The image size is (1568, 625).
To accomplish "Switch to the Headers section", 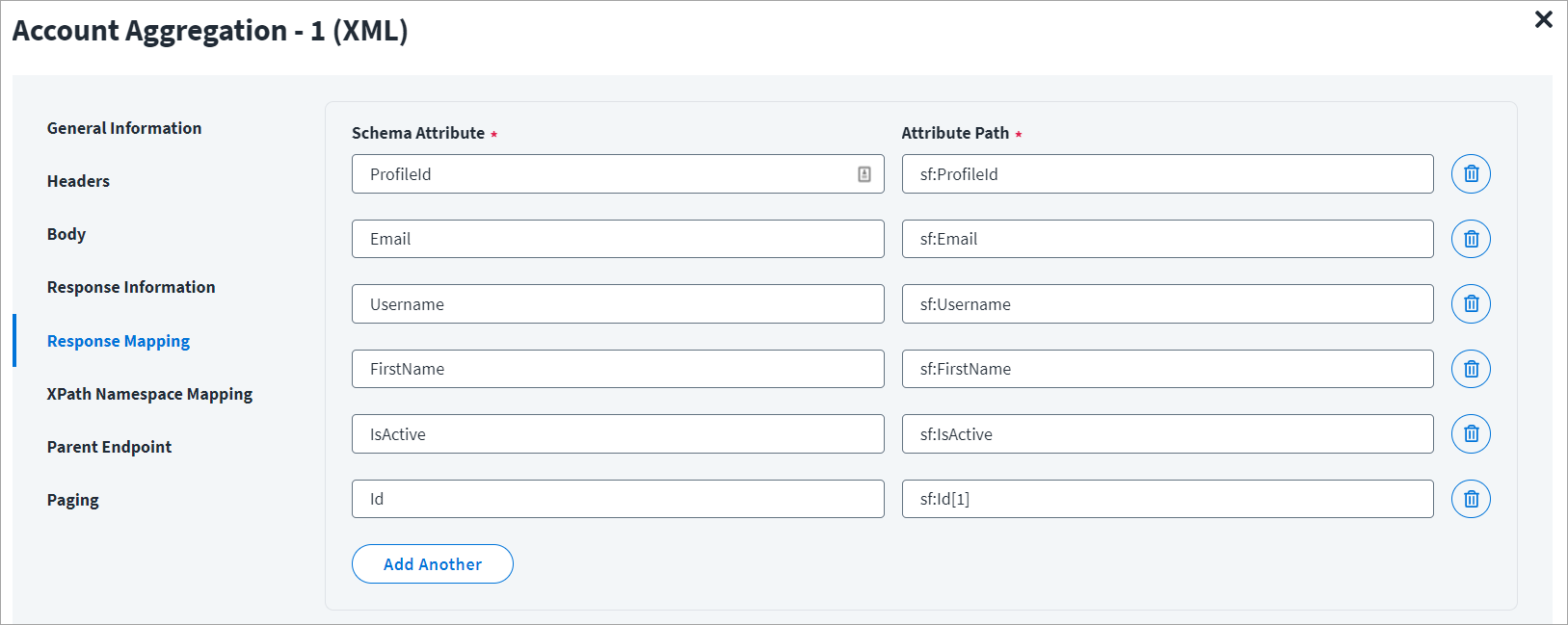I will (78, 181).
